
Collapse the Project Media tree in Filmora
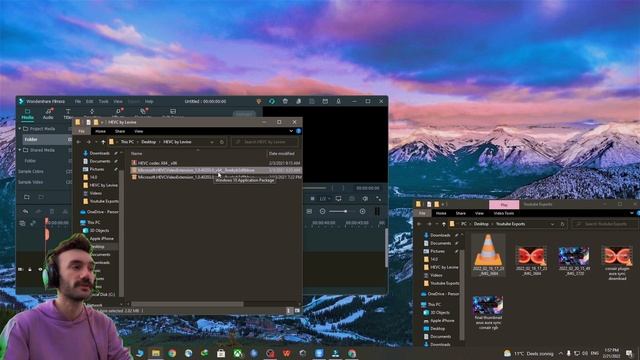[20, 129]
